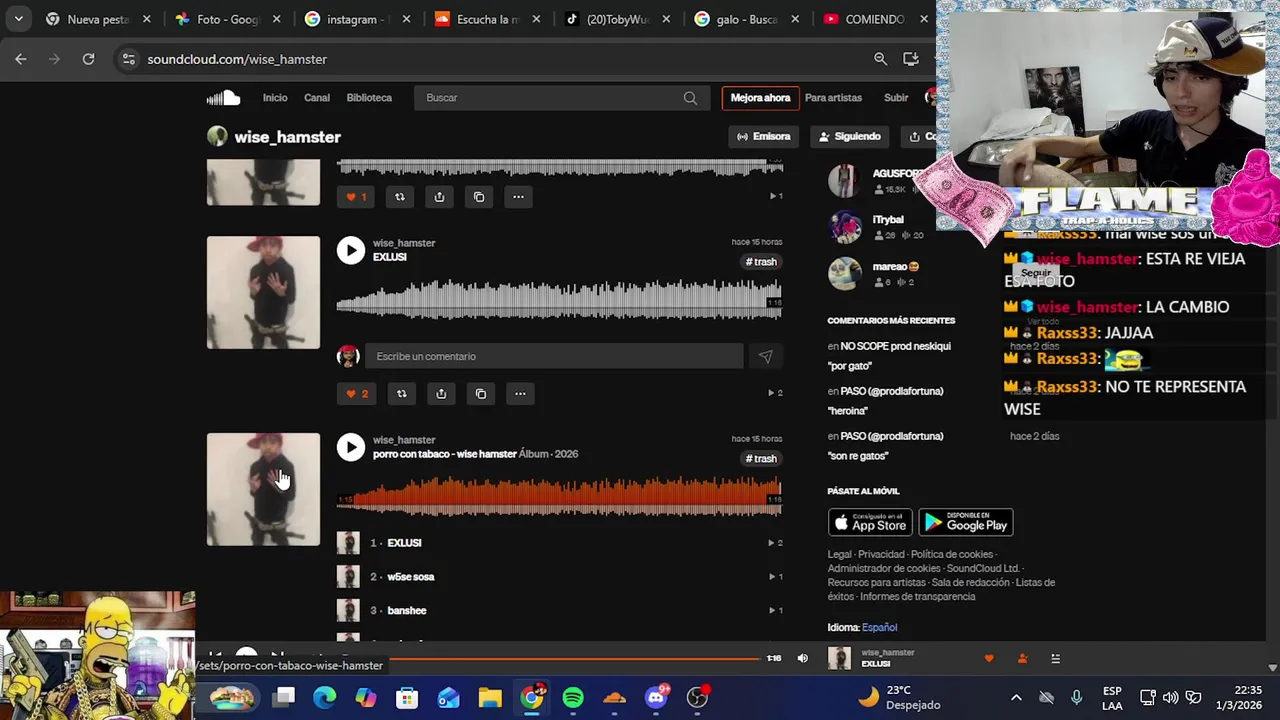Click the Mejora ahora button
This screenshot has width=1280, height=720.
tap(760, 98)
